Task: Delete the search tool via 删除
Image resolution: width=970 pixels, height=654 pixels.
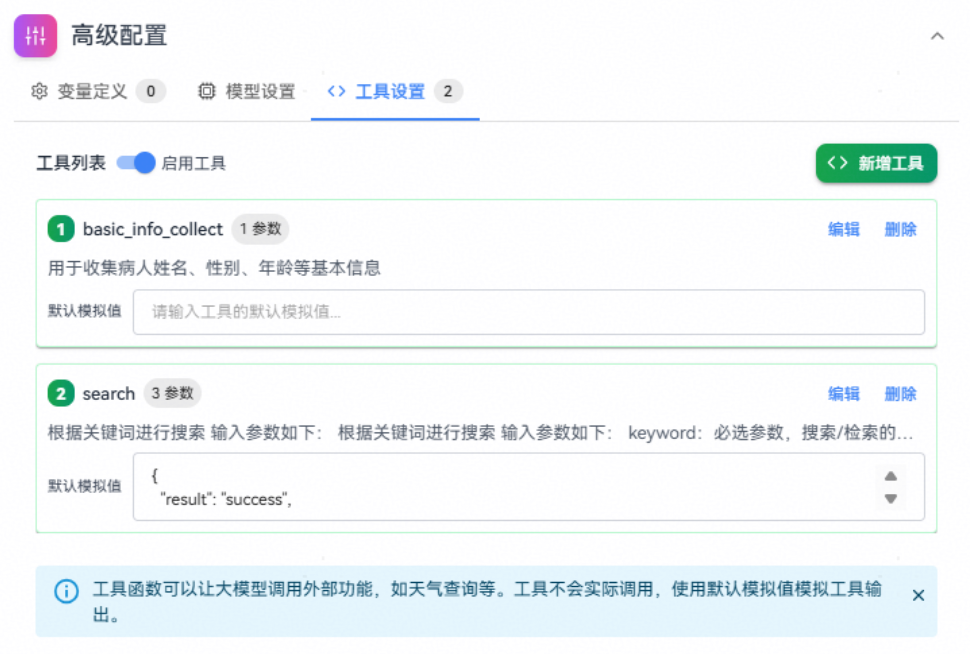Action: [900, 394]
